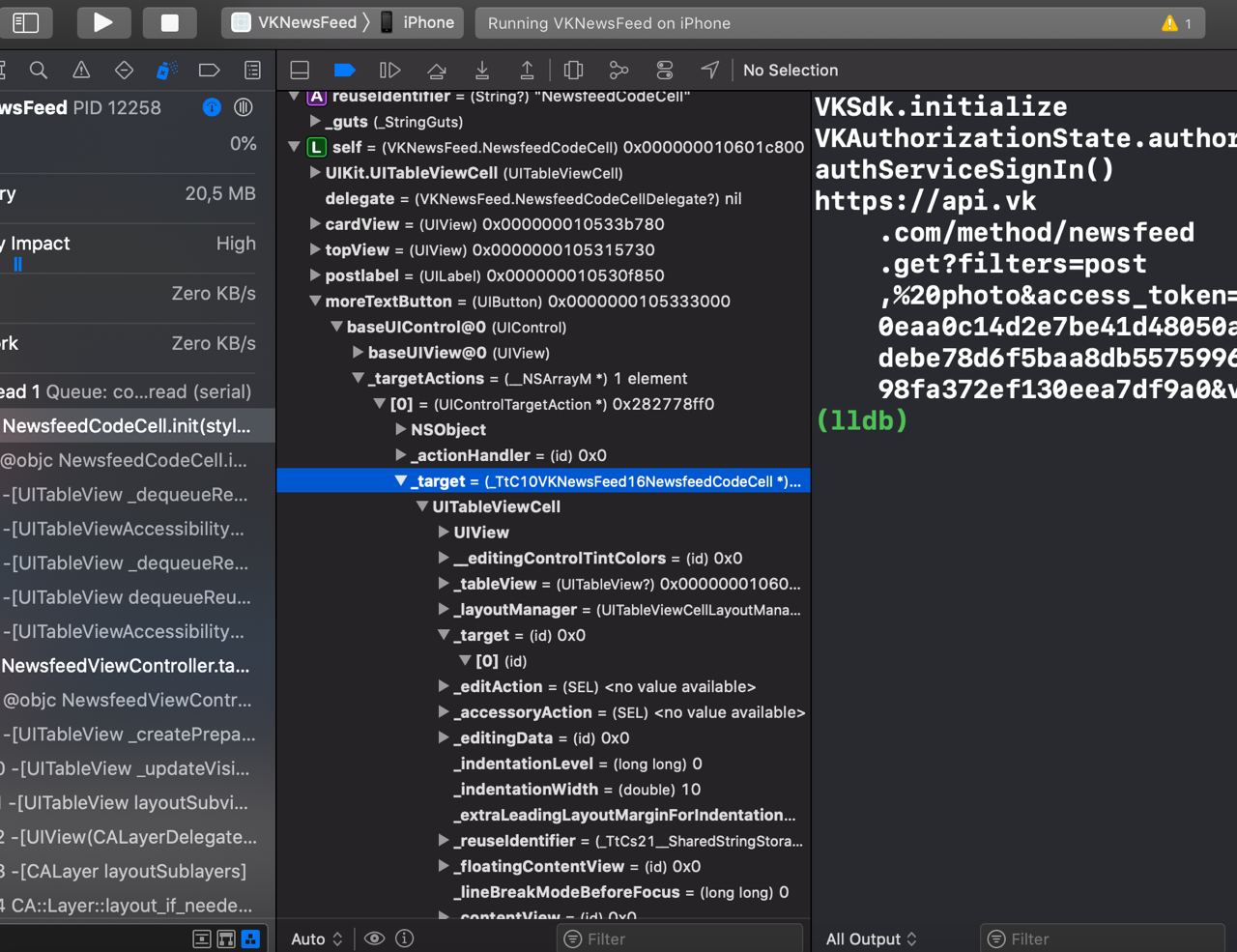Expand the postlabel variable

[315, 275]
